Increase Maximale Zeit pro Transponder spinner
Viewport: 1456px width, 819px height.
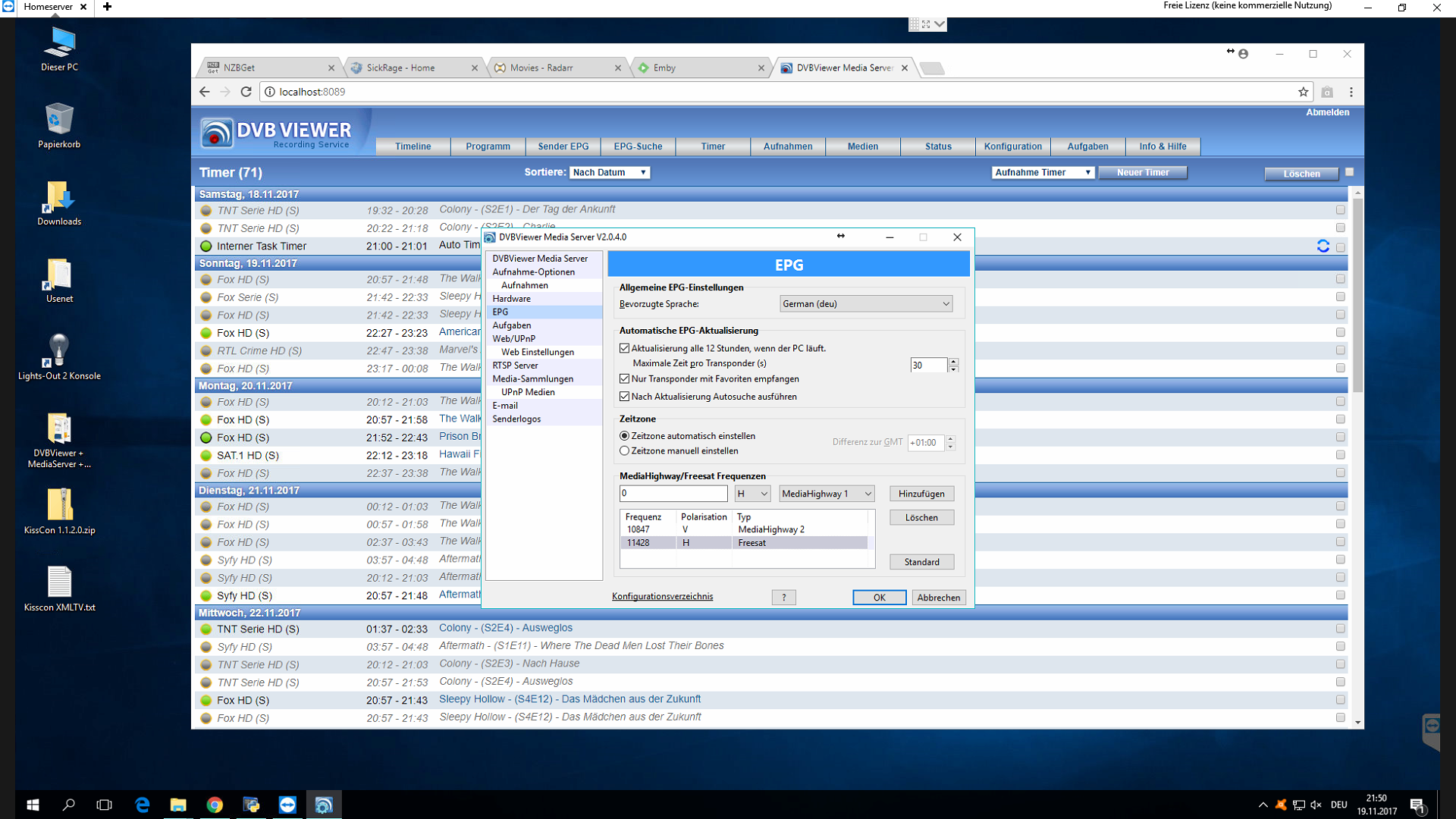coord(953,361)
